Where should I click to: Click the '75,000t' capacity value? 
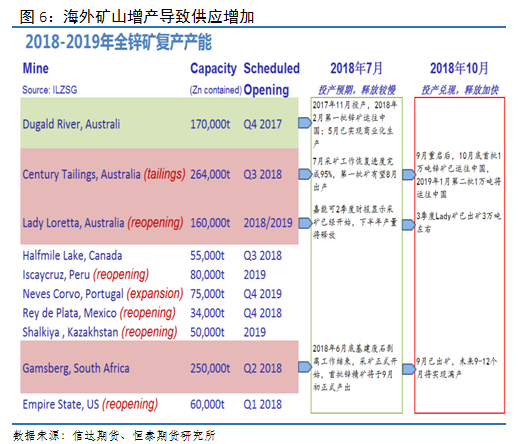207,294
